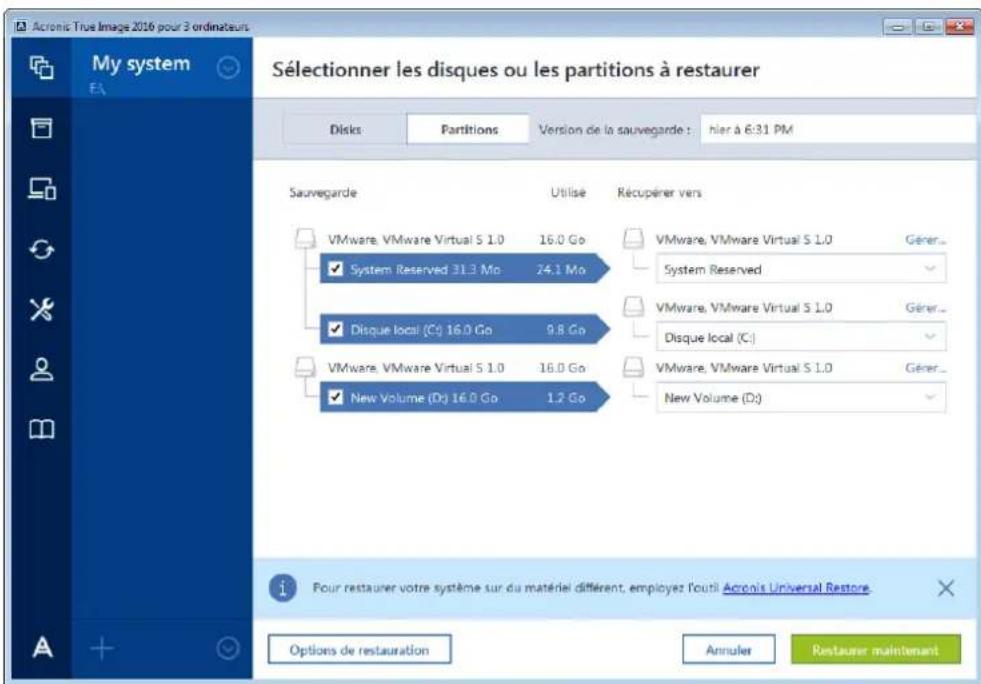Open the Backup section icon in sidebar
The width and height of the screenshot is (981, 684).
[41, 67]
